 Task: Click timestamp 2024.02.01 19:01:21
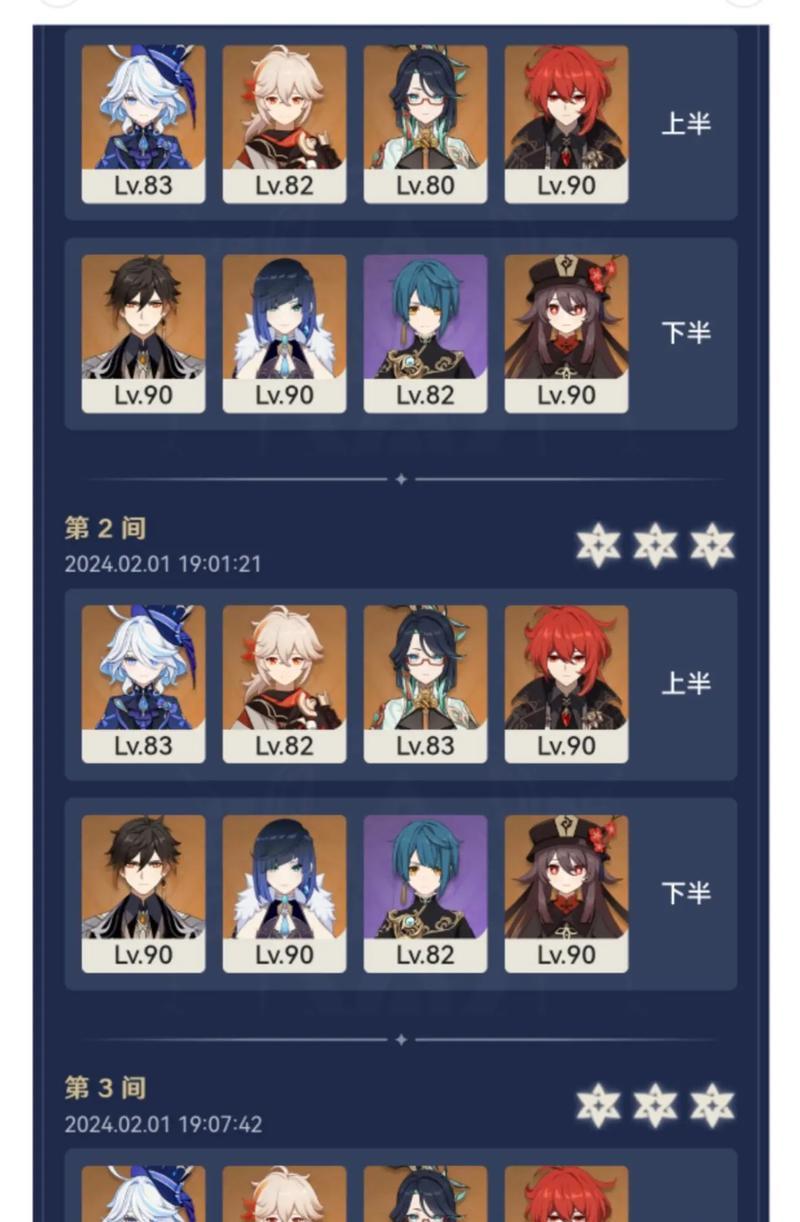[163, 564]
